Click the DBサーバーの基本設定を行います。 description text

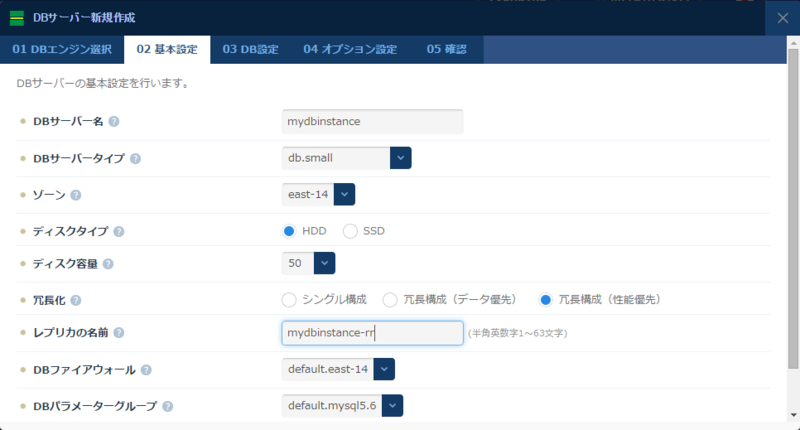coord(105,83)
